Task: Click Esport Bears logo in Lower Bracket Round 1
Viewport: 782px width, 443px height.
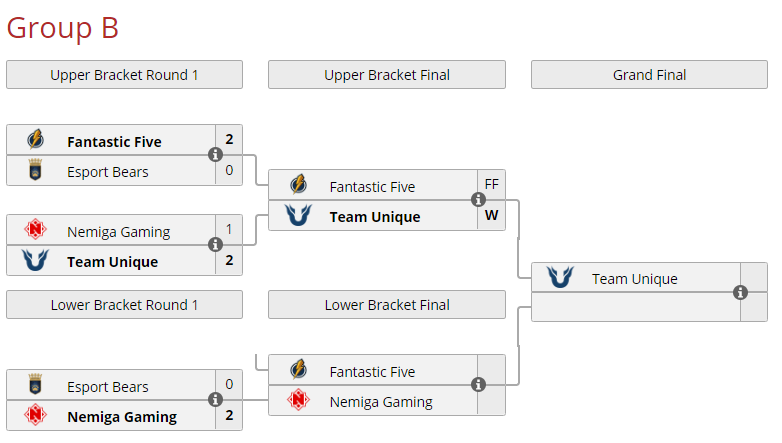Action: click(x=35, y=386)
